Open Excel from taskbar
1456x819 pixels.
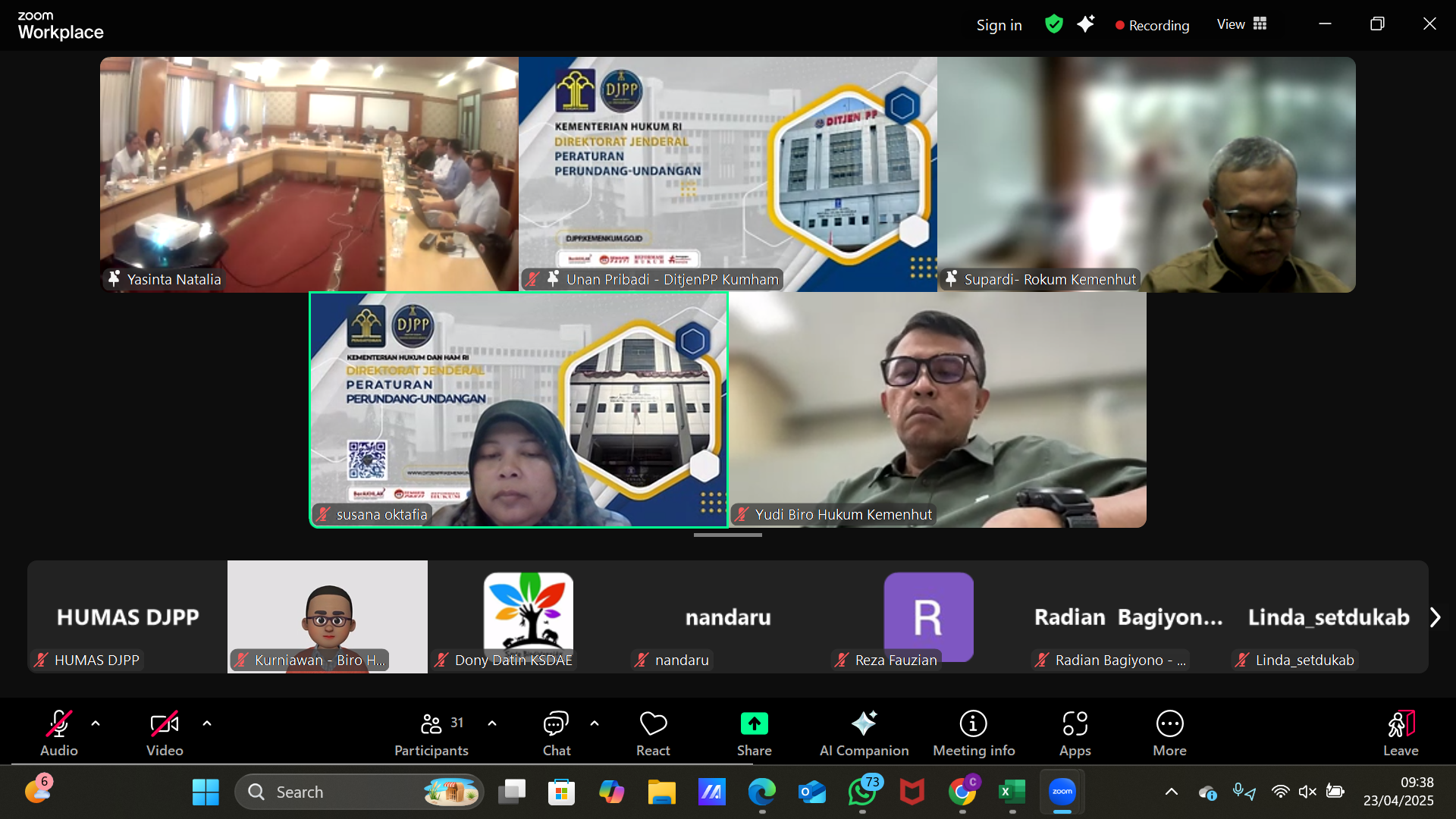1012,792
